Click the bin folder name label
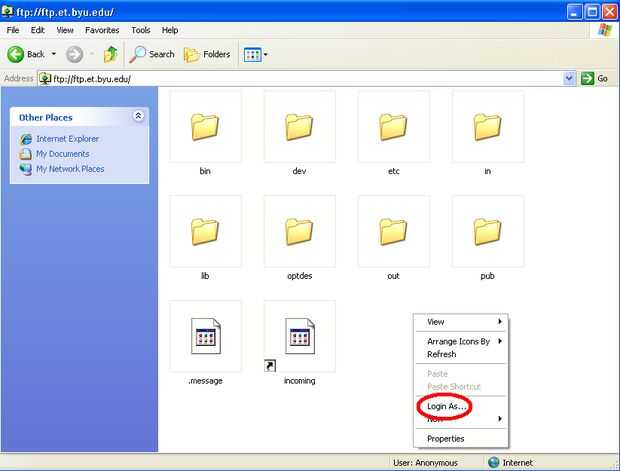Image resolution: width=620 pixels, height=471 pixels. coord(205,171)
